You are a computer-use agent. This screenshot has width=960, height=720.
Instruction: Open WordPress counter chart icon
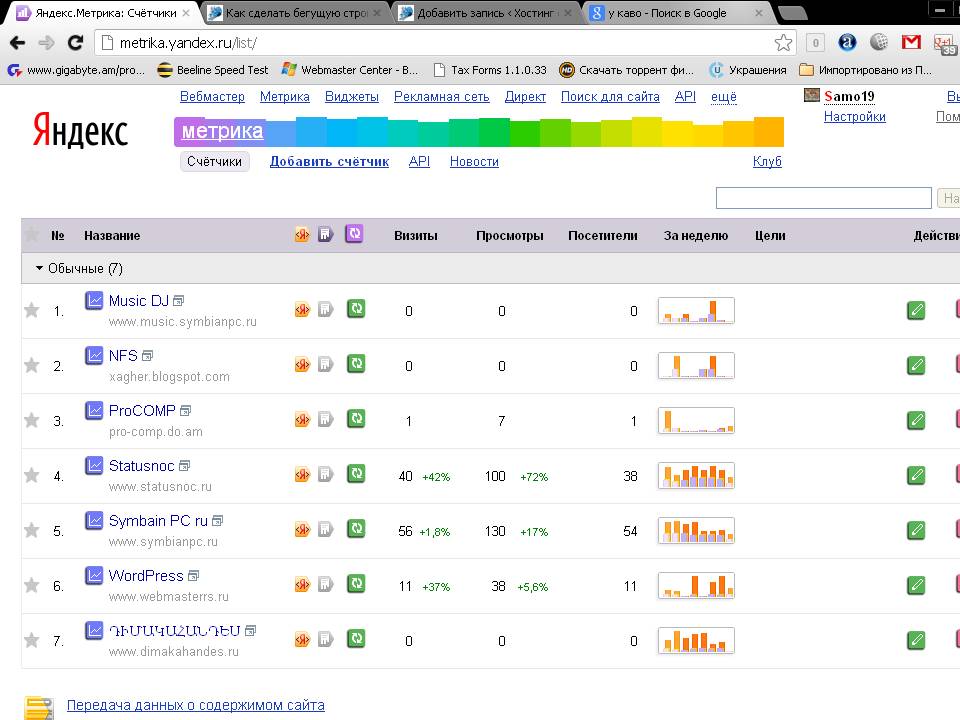click(x=94, y=576)
